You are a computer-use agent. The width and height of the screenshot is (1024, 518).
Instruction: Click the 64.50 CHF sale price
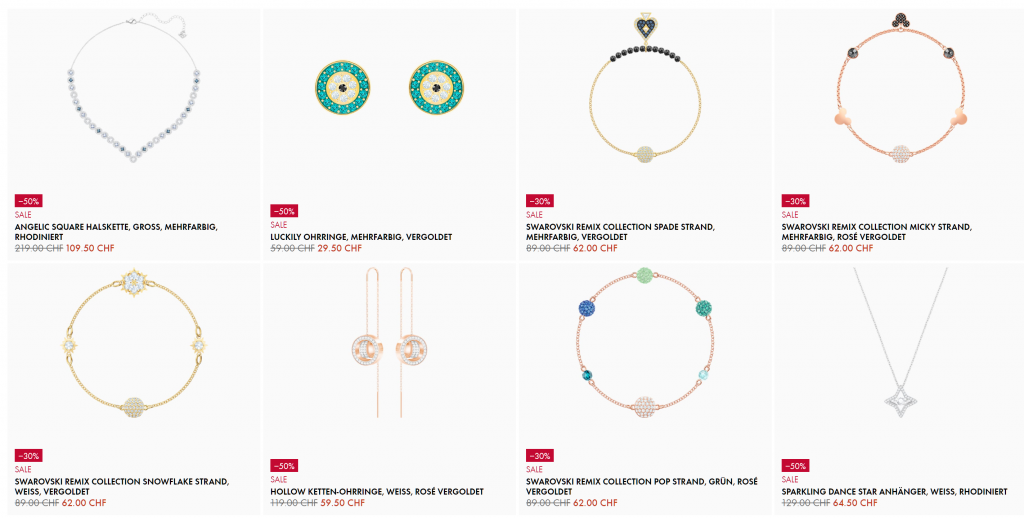click(855, 503)
